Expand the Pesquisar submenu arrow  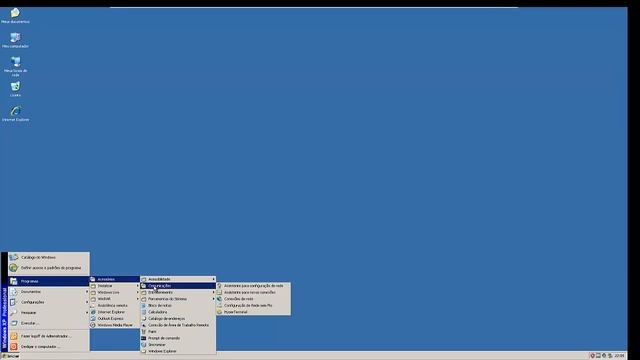click(87, 313)
